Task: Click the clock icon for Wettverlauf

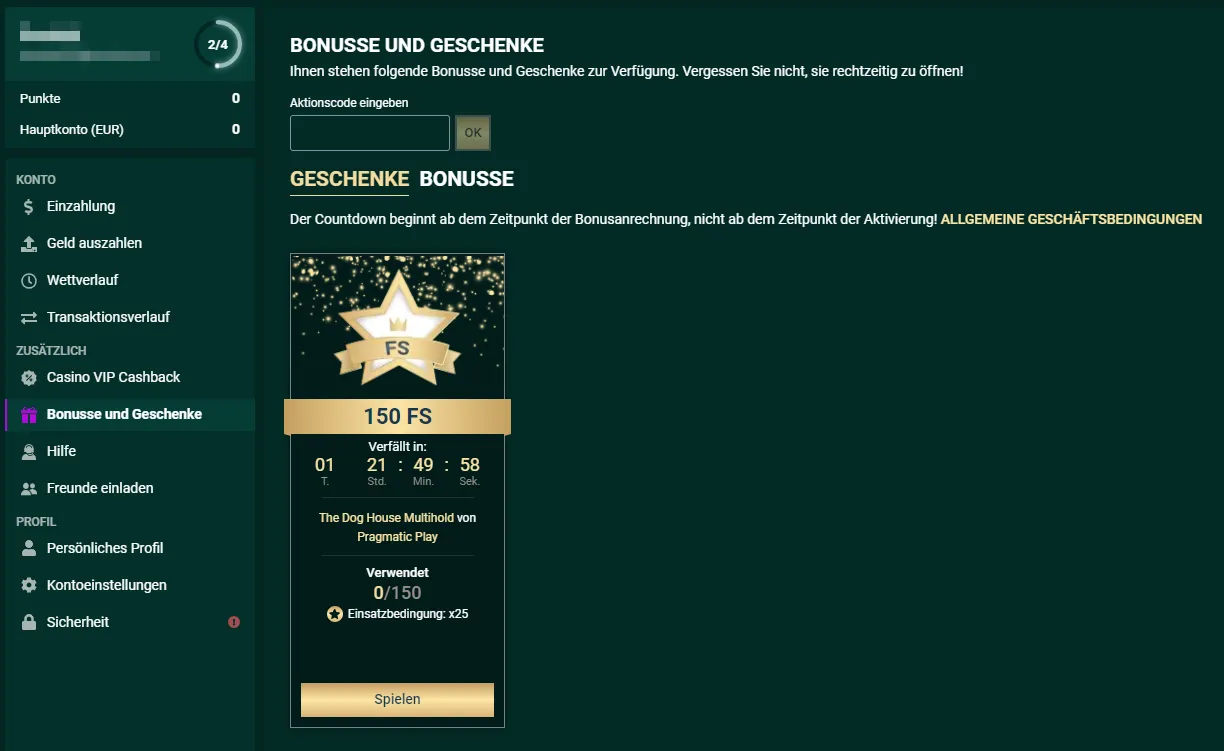Action: coord(29,280)
